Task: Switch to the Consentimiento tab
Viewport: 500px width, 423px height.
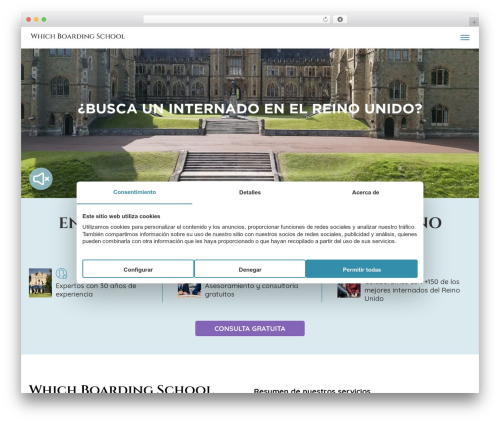Action: click(x=134, y=192)
